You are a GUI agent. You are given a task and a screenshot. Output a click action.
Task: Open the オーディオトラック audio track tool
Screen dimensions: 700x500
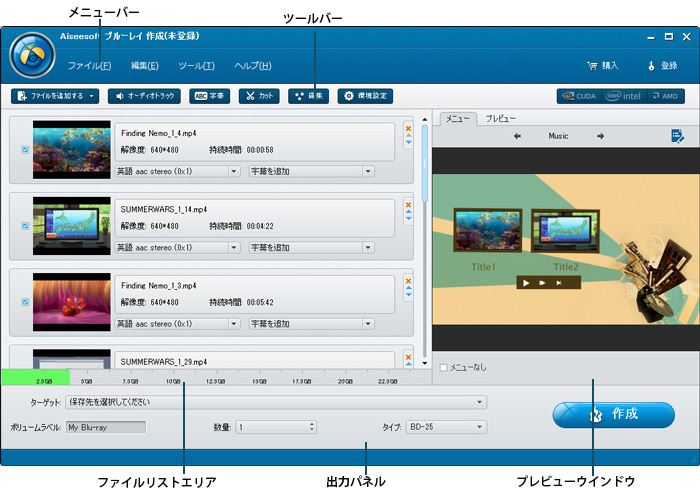pyautogui.click(x=145, y=96)
